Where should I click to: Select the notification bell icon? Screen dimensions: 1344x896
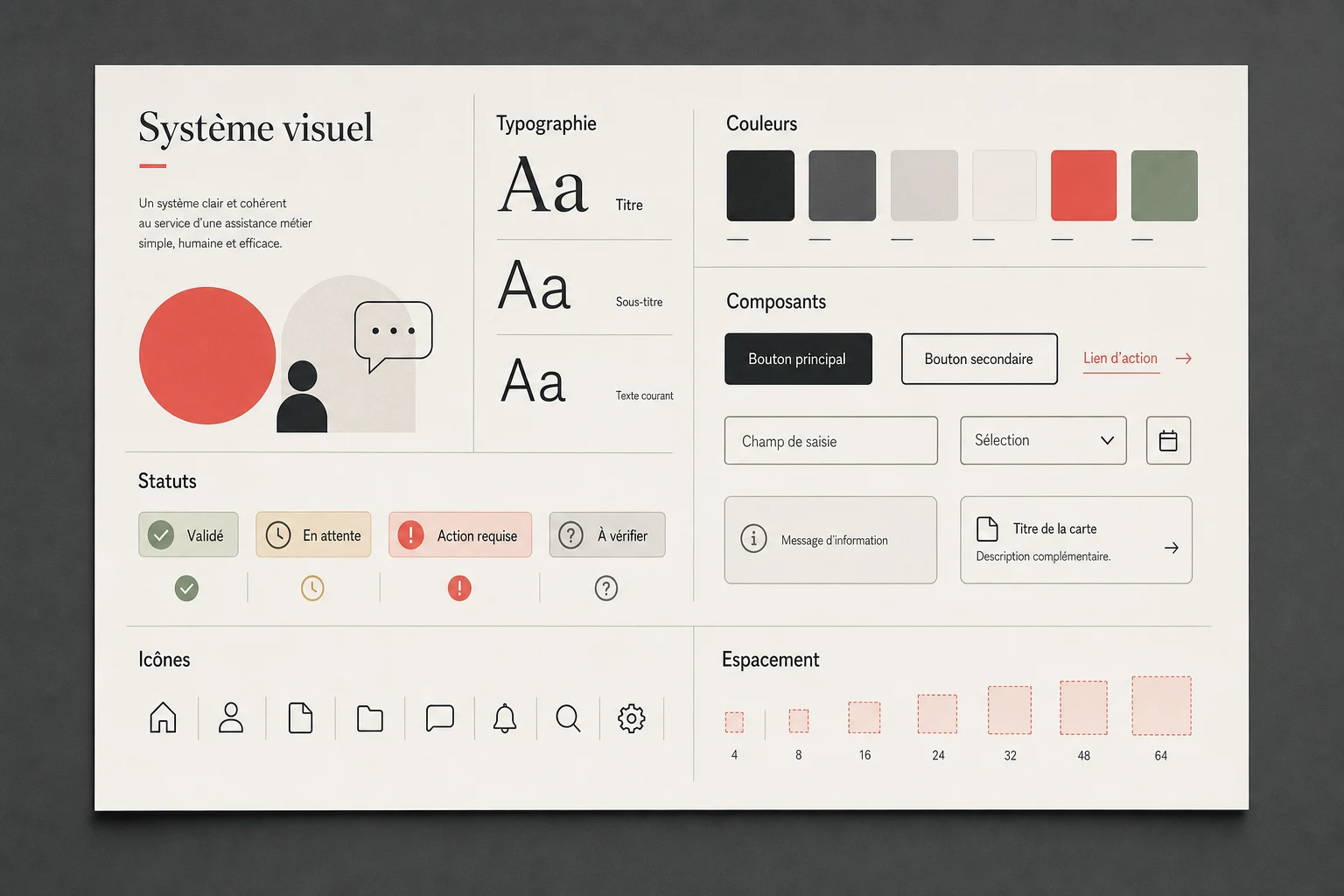tap(505, 717)
